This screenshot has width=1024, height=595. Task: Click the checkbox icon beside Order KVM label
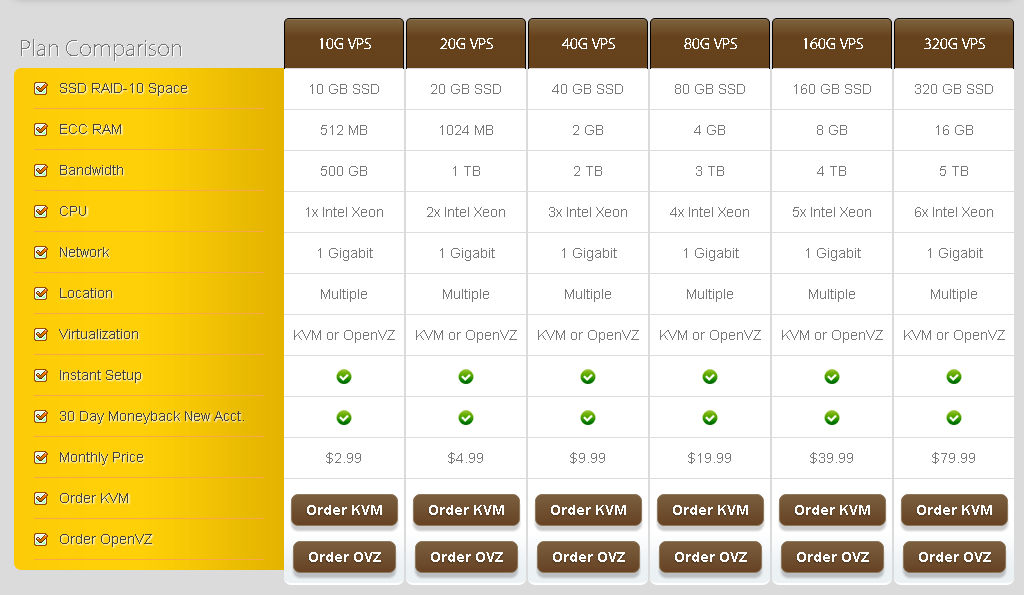[x=40, y=498]
